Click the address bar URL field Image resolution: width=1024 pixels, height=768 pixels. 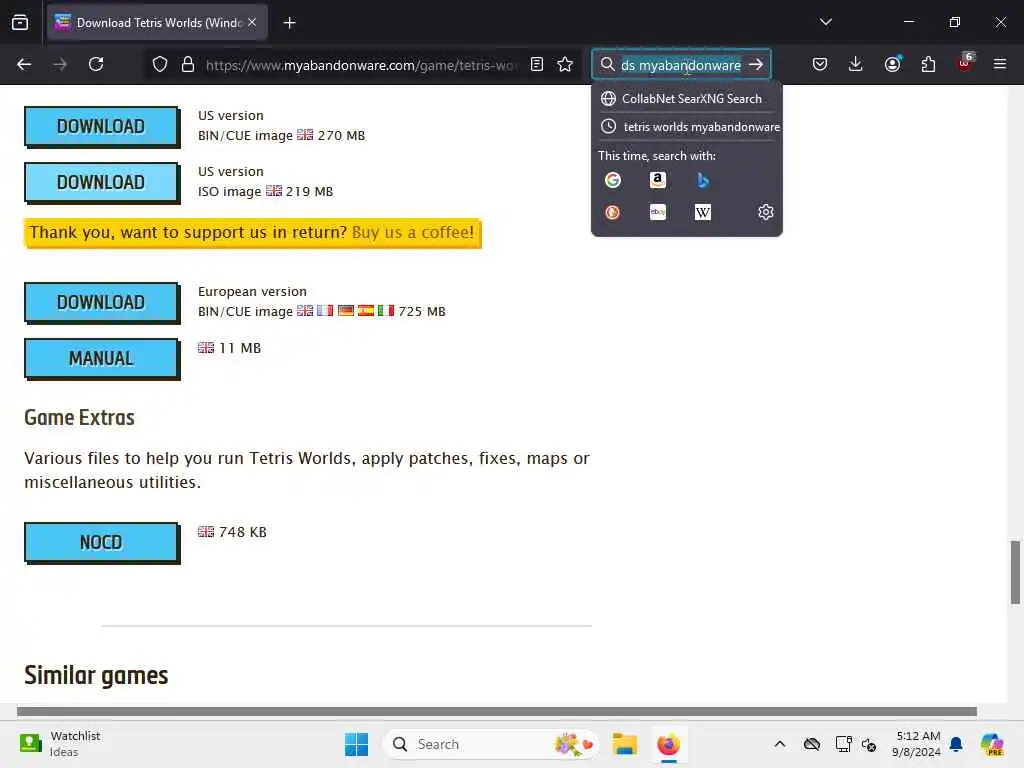[x=362, y=65]
